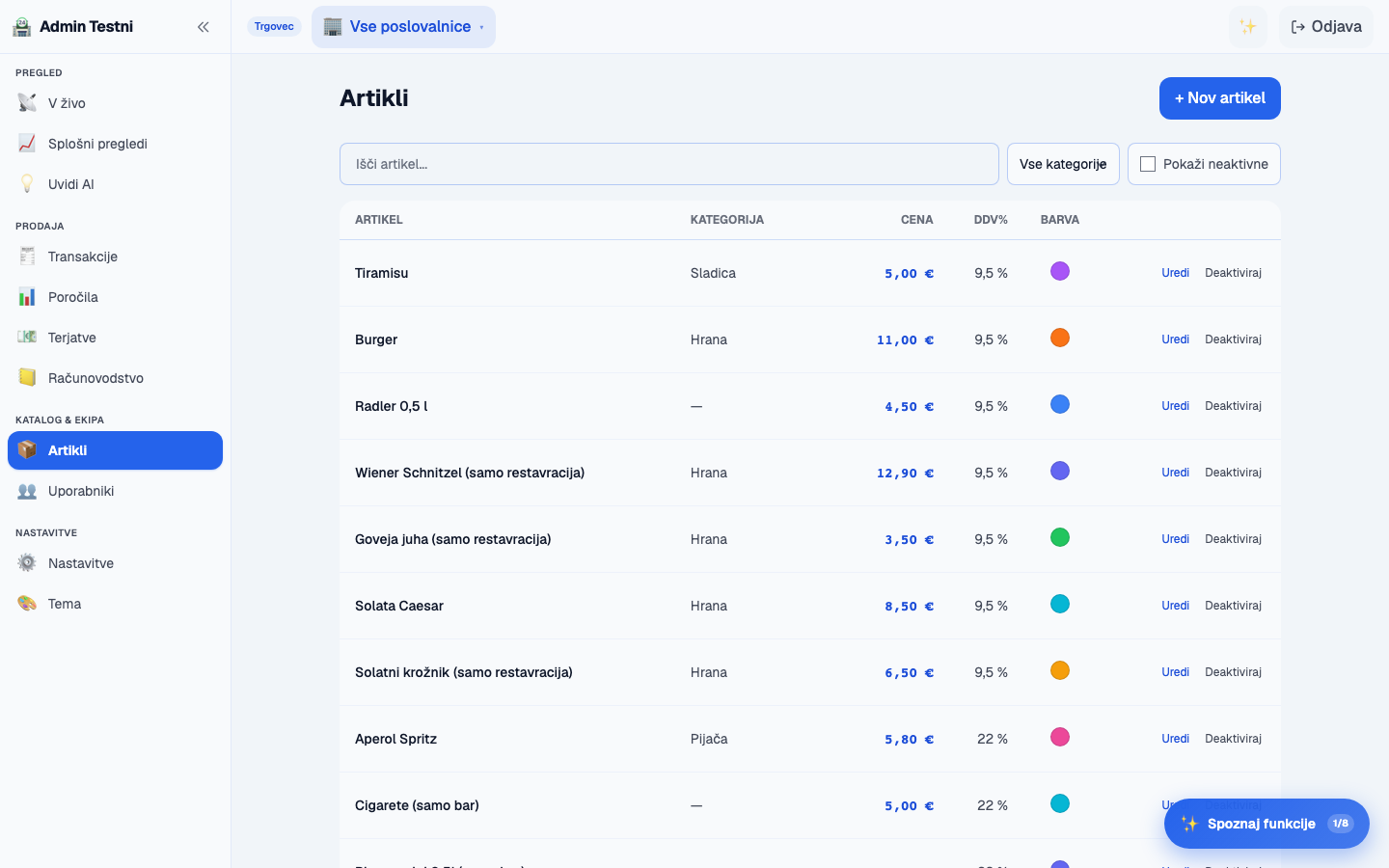Click the Uporabniki people icon
The height and width of the screenshot is (868, 1389).
[27, 491]
